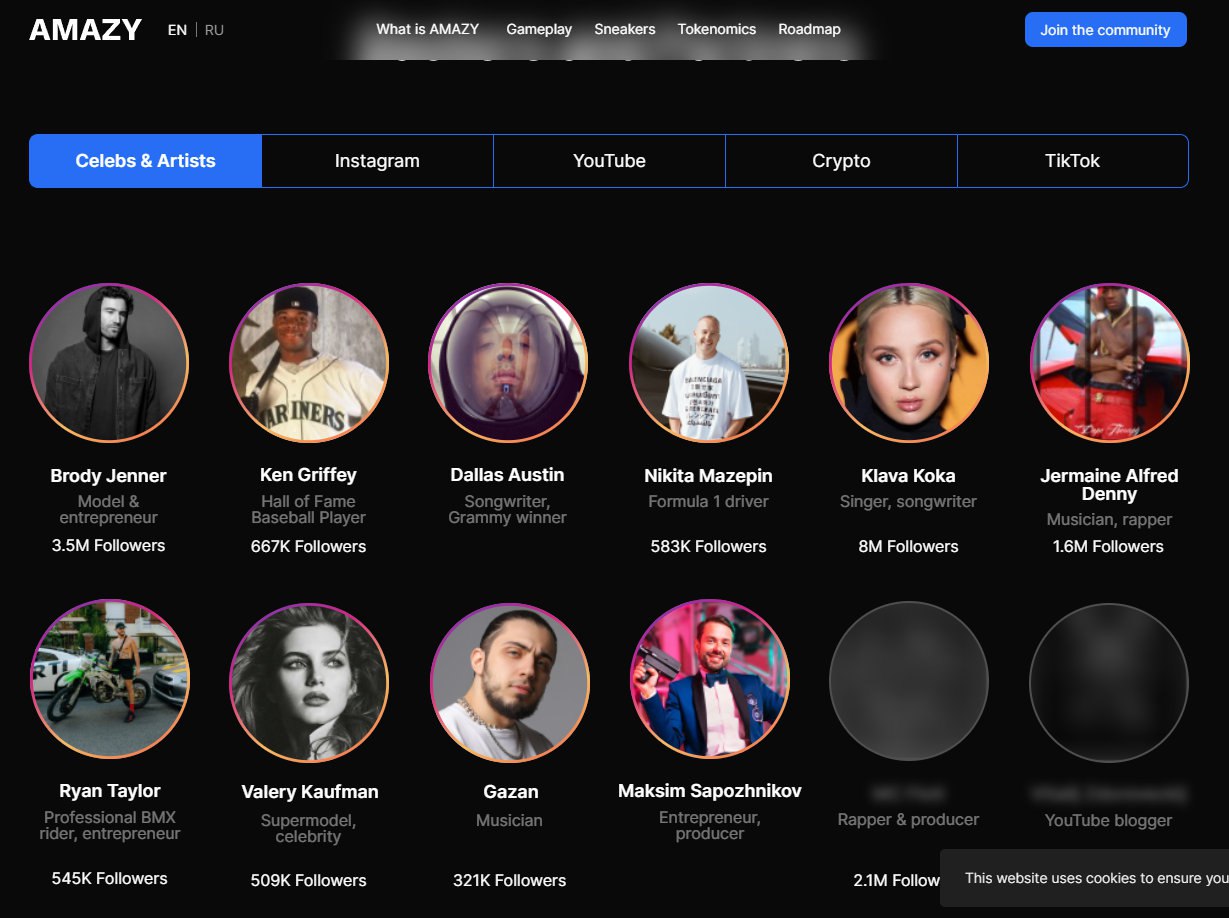The image size is (1229, 918).
Task: Click Jermaine Alfred Denny's profile photo
Action: (x=1109, y=363)
